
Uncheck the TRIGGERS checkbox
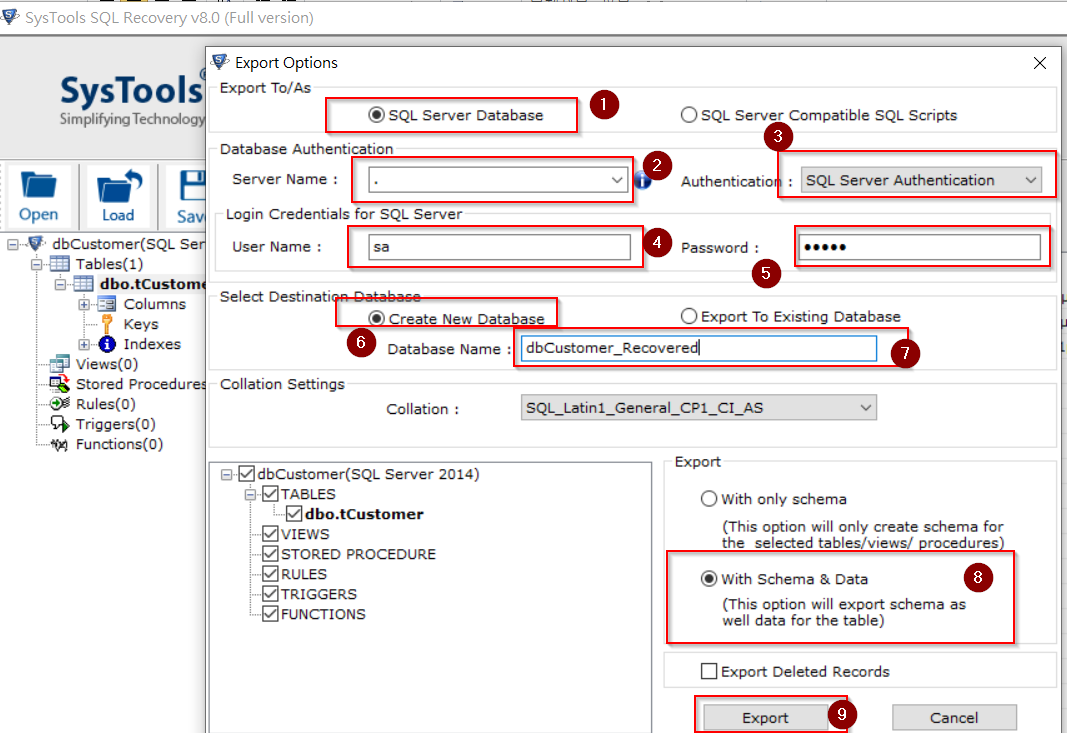tap(270, 593)
